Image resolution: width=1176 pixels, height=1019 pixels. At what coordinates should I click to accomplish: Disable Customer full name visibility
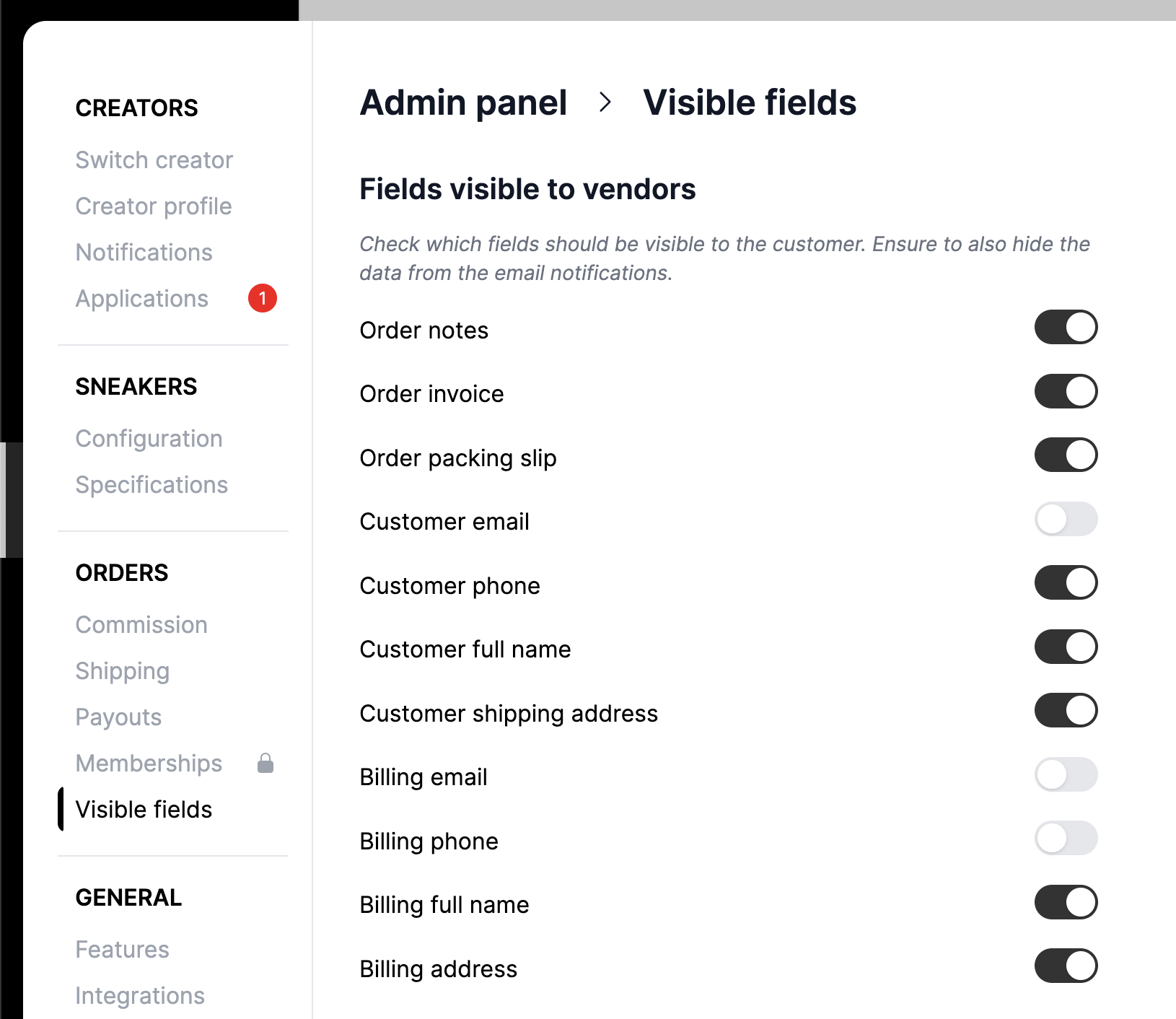(1066, 647)
